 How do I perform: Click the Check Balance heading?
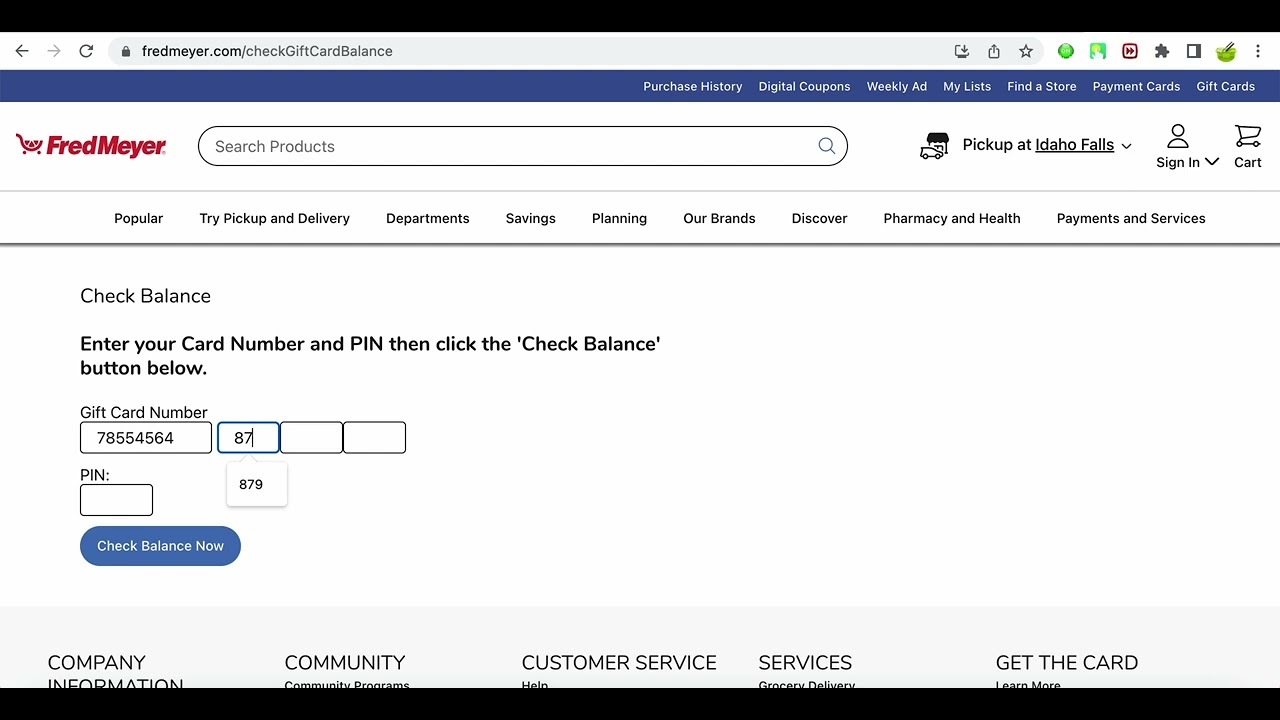click(145, 296)
